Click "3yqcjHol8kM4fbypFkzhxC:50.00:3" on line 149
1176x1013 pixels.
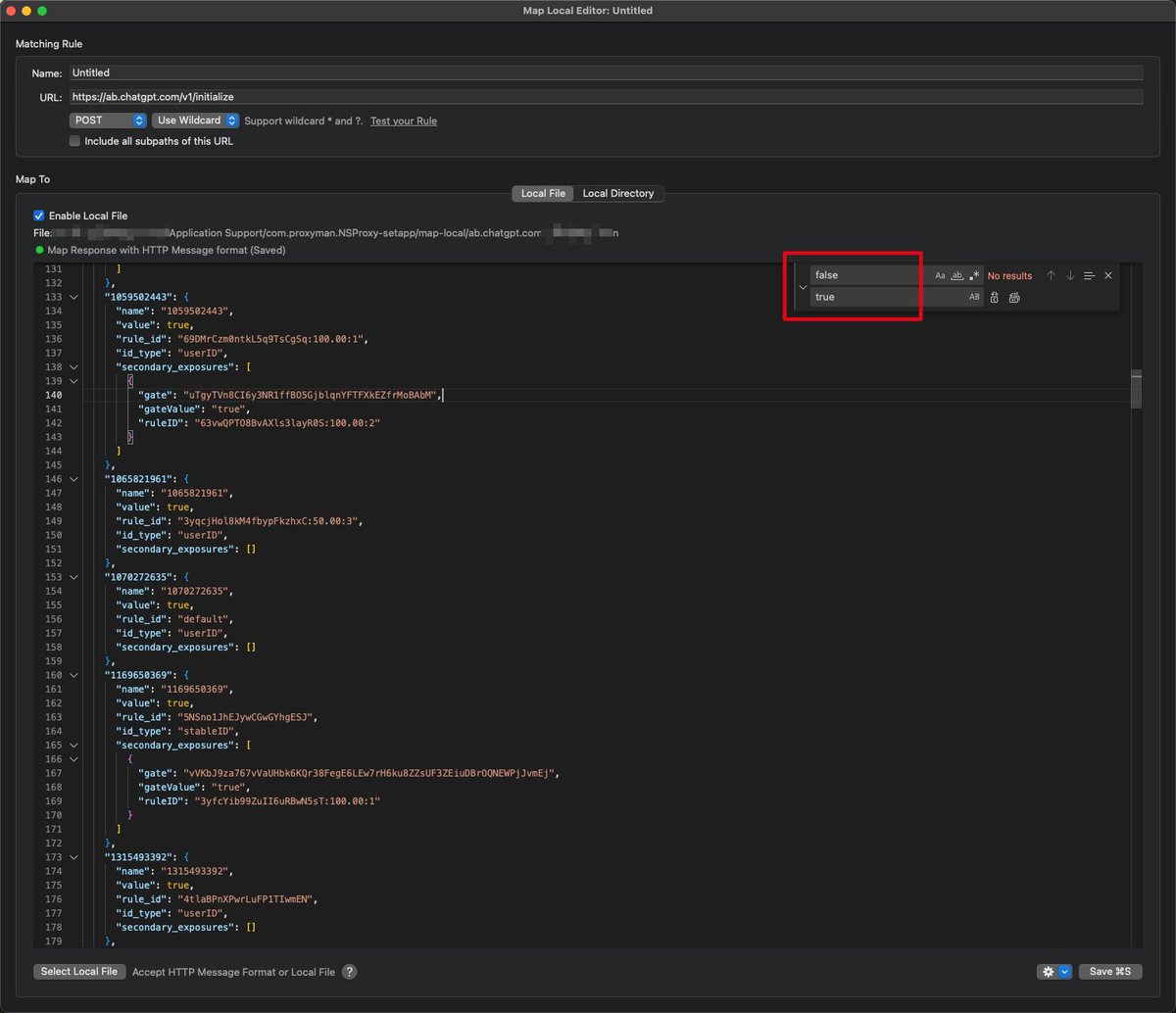(269, 521)
